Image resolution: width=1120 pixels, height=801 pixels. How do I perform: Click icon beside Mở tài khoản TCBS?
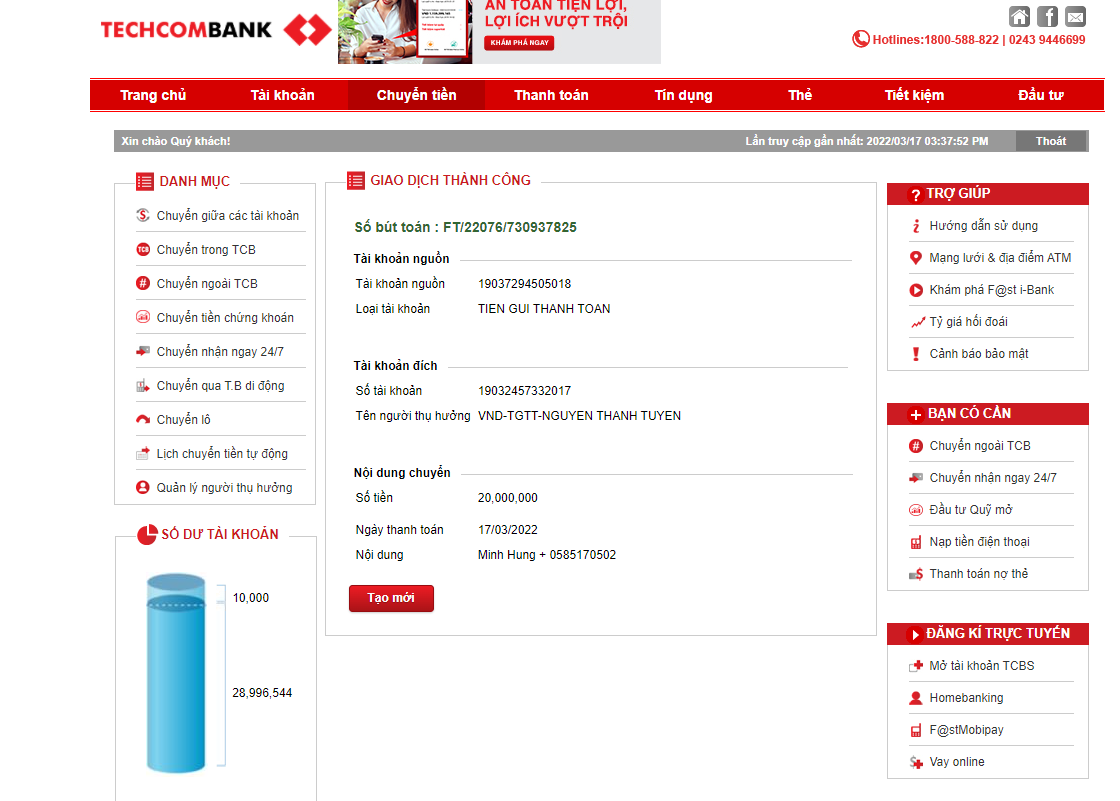pos(916,666)
